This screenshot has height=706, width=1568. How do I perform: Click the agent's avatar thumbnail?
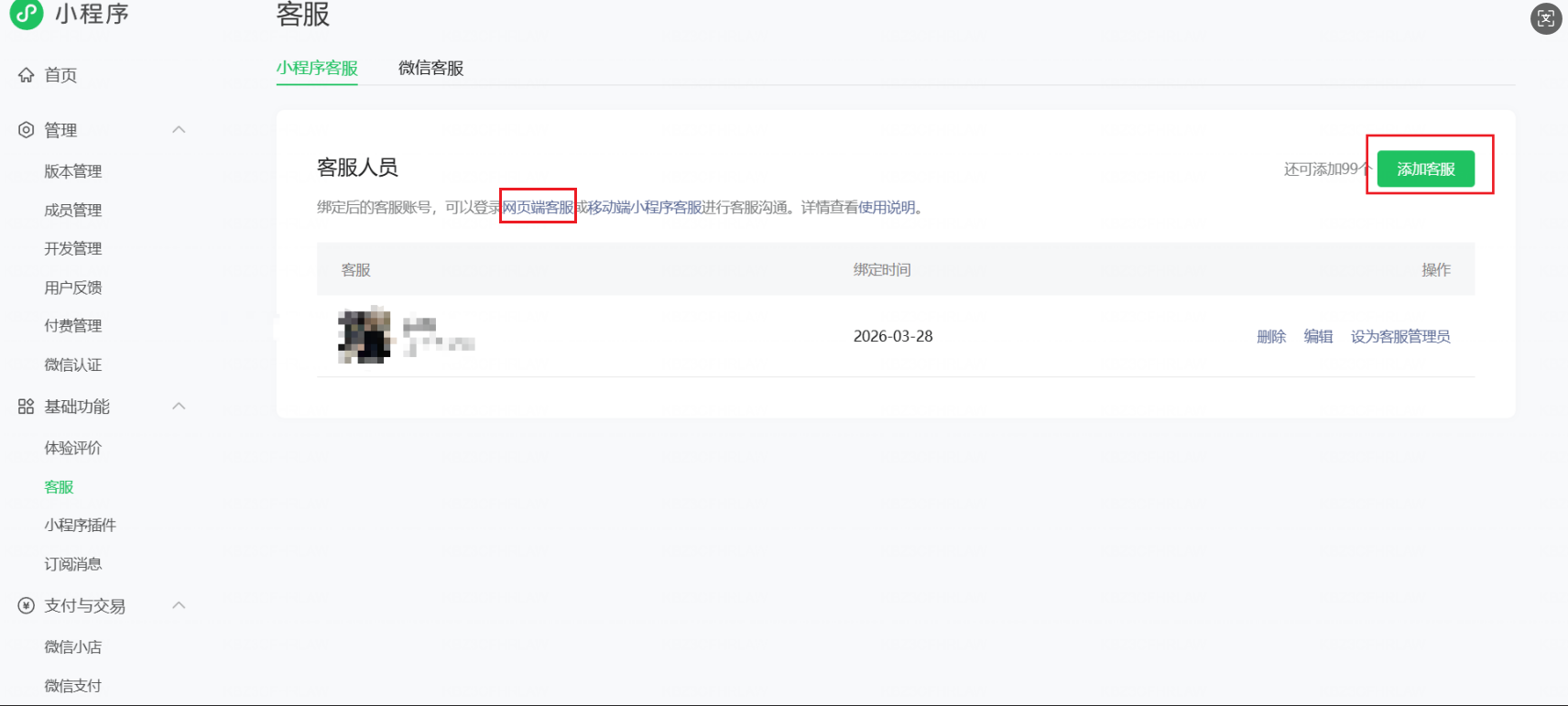[364, 336]
